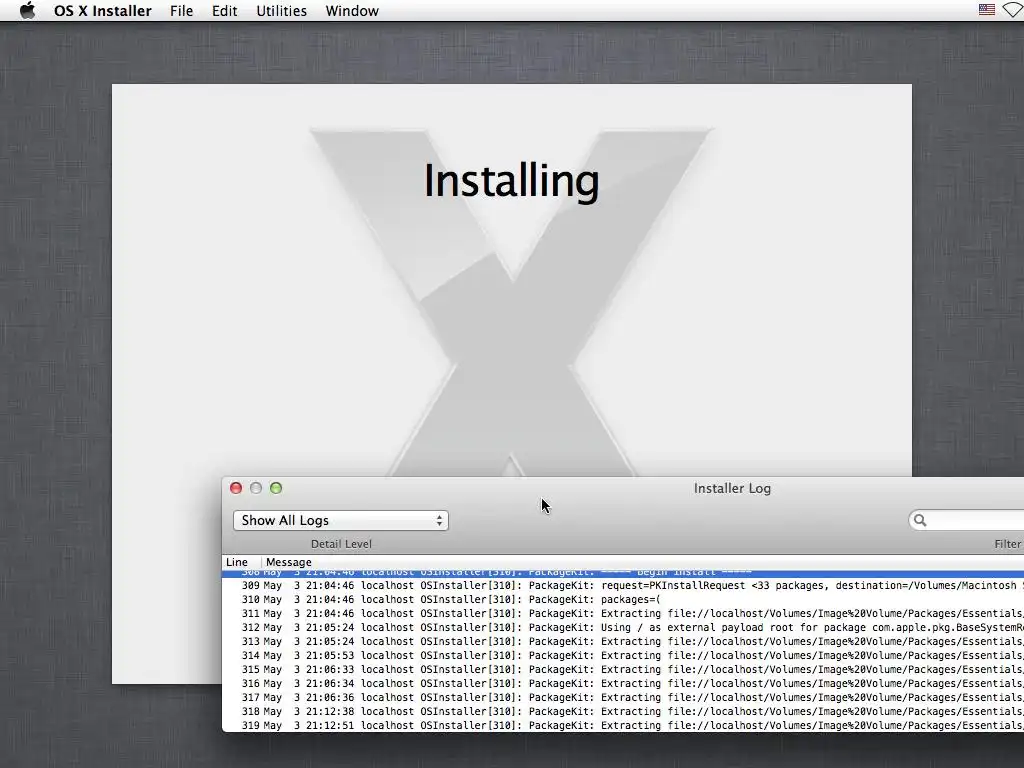Select log line 317 at 21:06:36
The width and height of the screenshot is (1024, 768).
(623, 697)
